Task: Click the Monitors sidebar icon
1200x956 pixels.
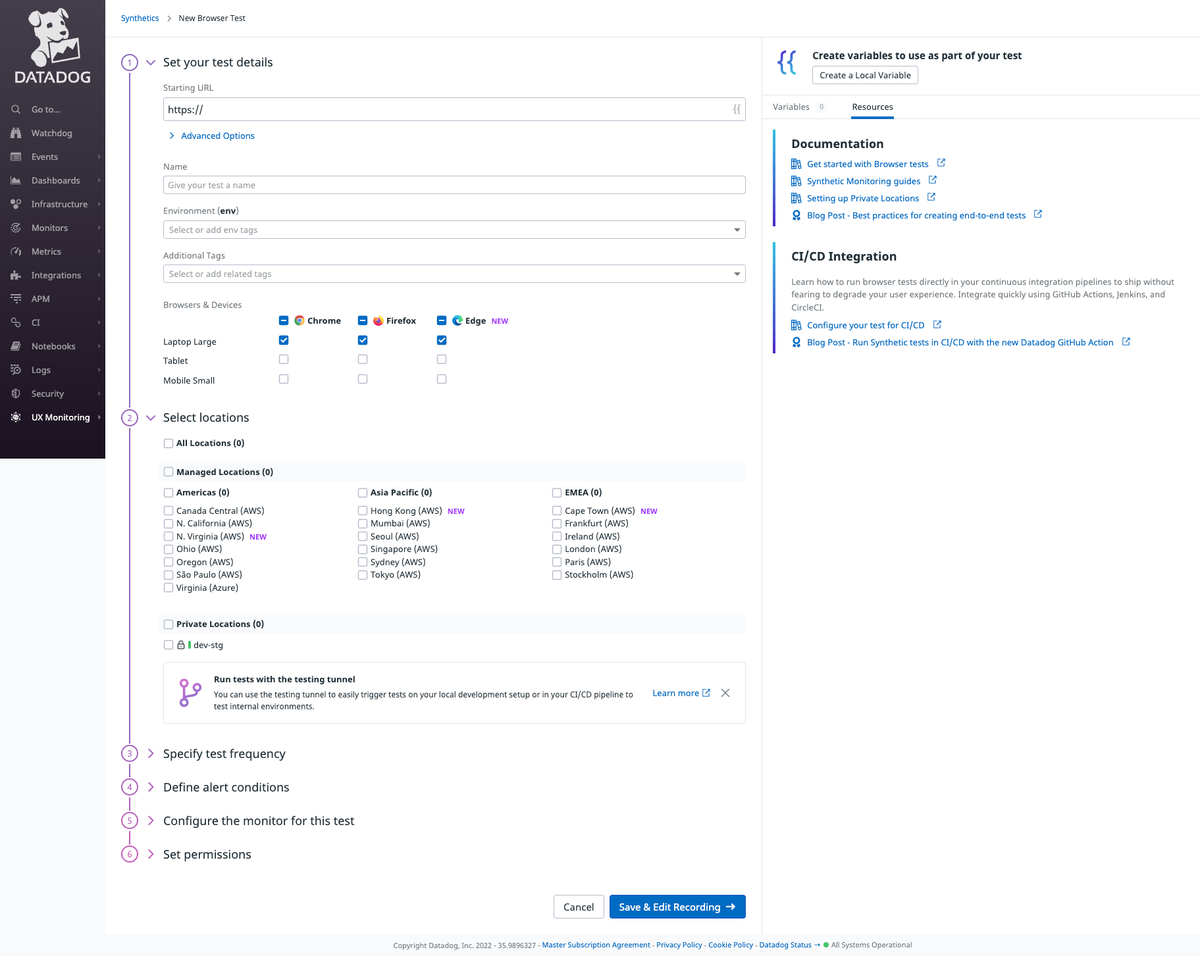Action: click(x=15, y=228)
